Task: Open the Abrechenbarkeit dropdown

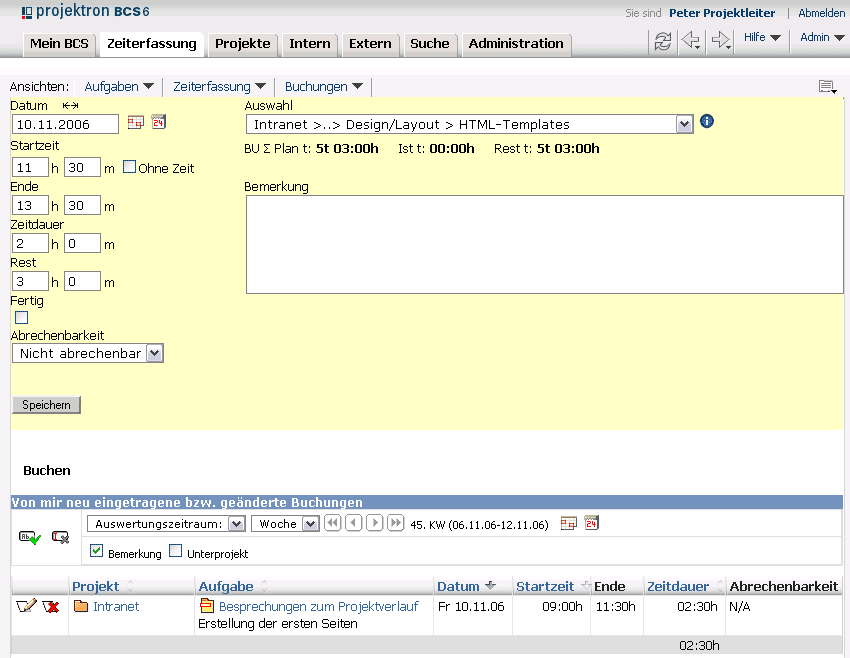Action: pos(154,353)
